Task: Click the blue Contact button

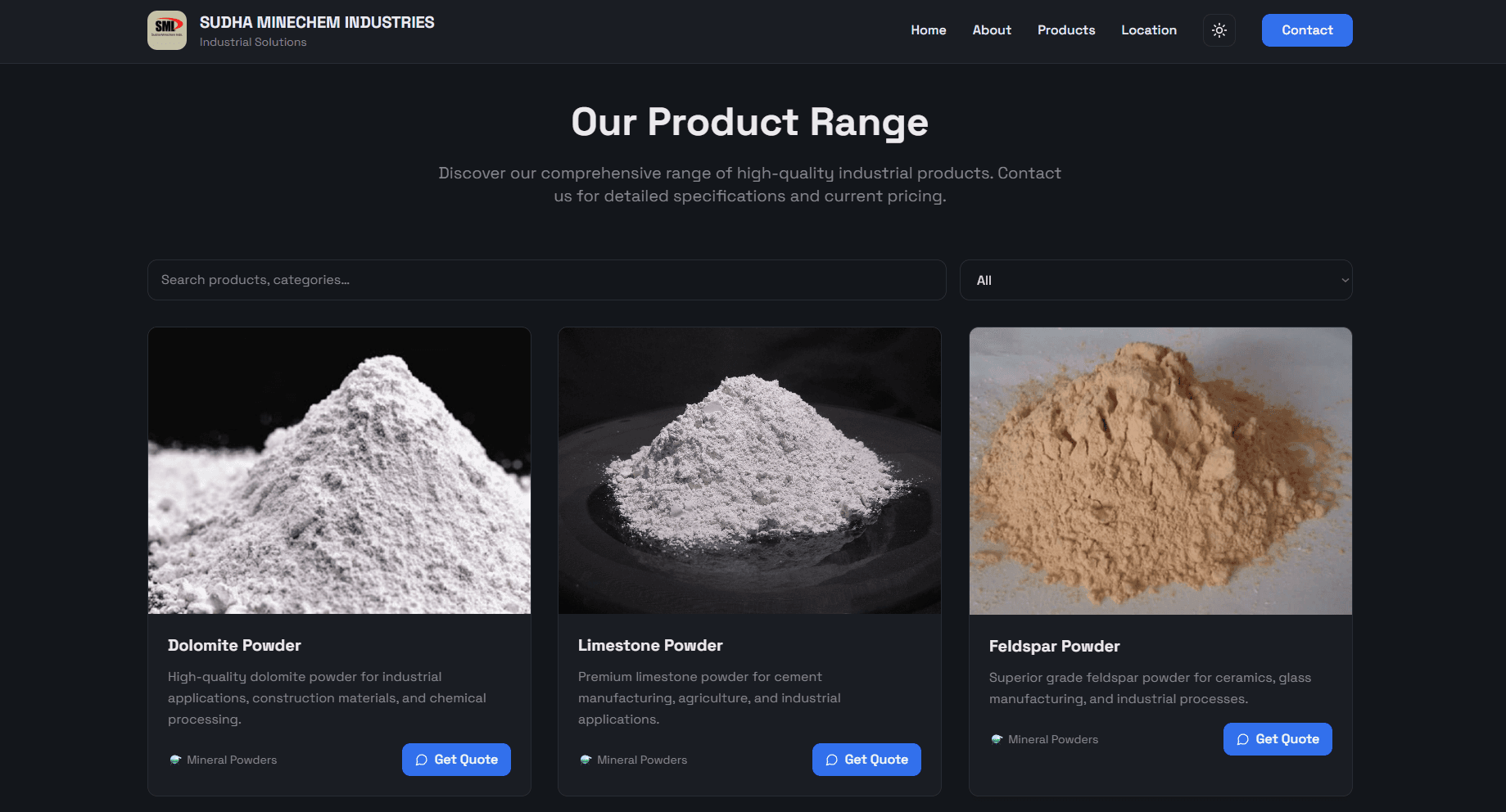Action: point(1307,30)
